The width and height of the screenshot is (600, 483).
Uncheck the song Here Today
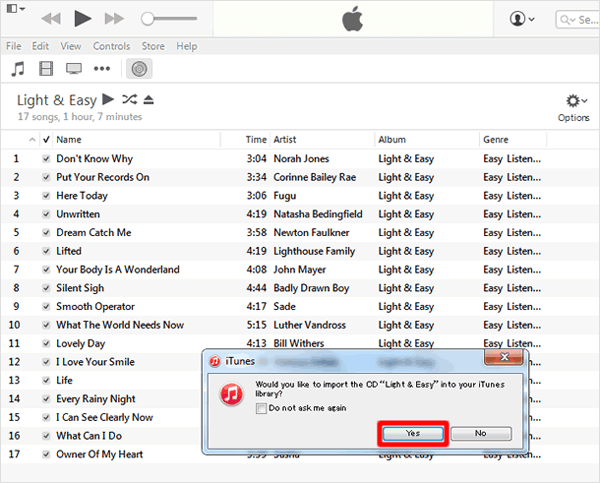pos(46,196)
